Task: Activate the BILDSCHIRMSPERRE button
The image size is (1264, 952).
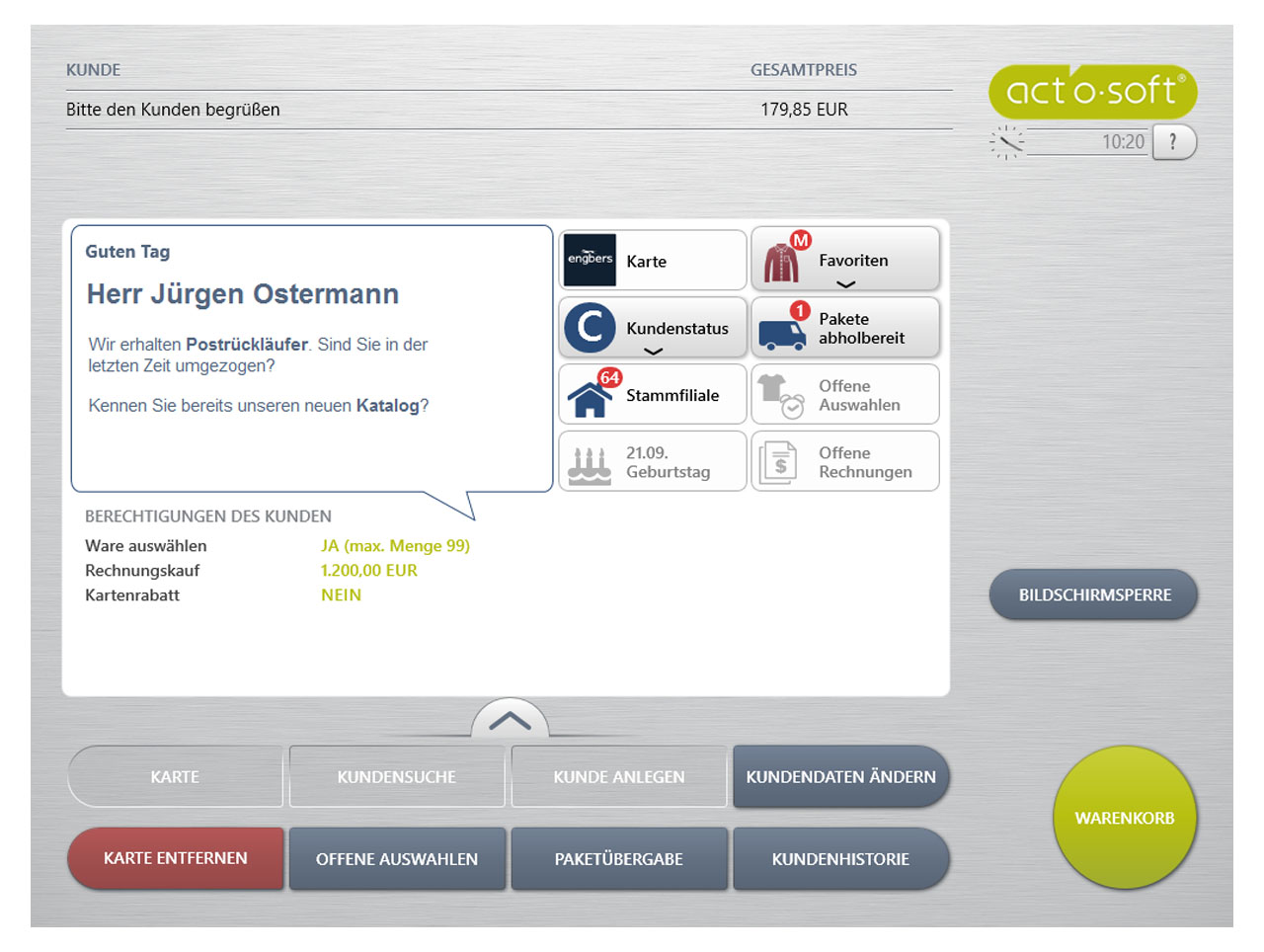Action: [1094, 595]
